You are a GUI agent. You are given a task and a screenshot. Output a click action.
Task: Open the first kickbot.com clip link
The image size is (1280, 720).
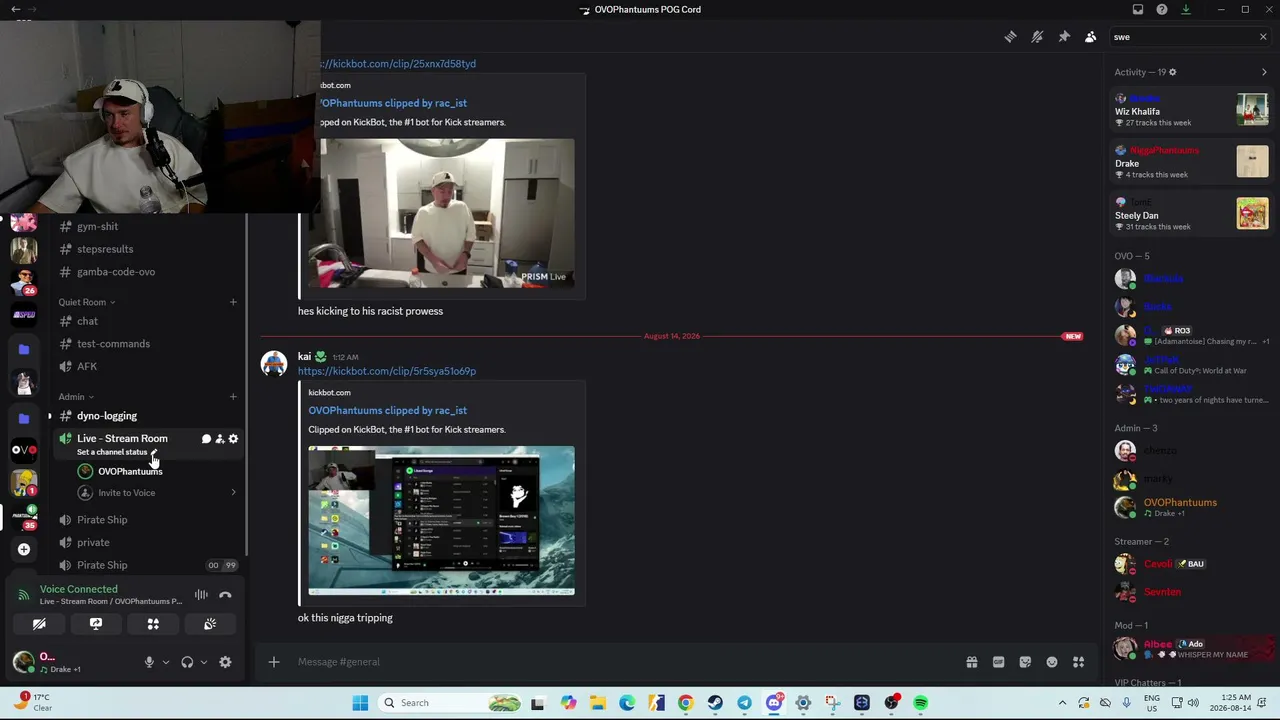[398, 64]
